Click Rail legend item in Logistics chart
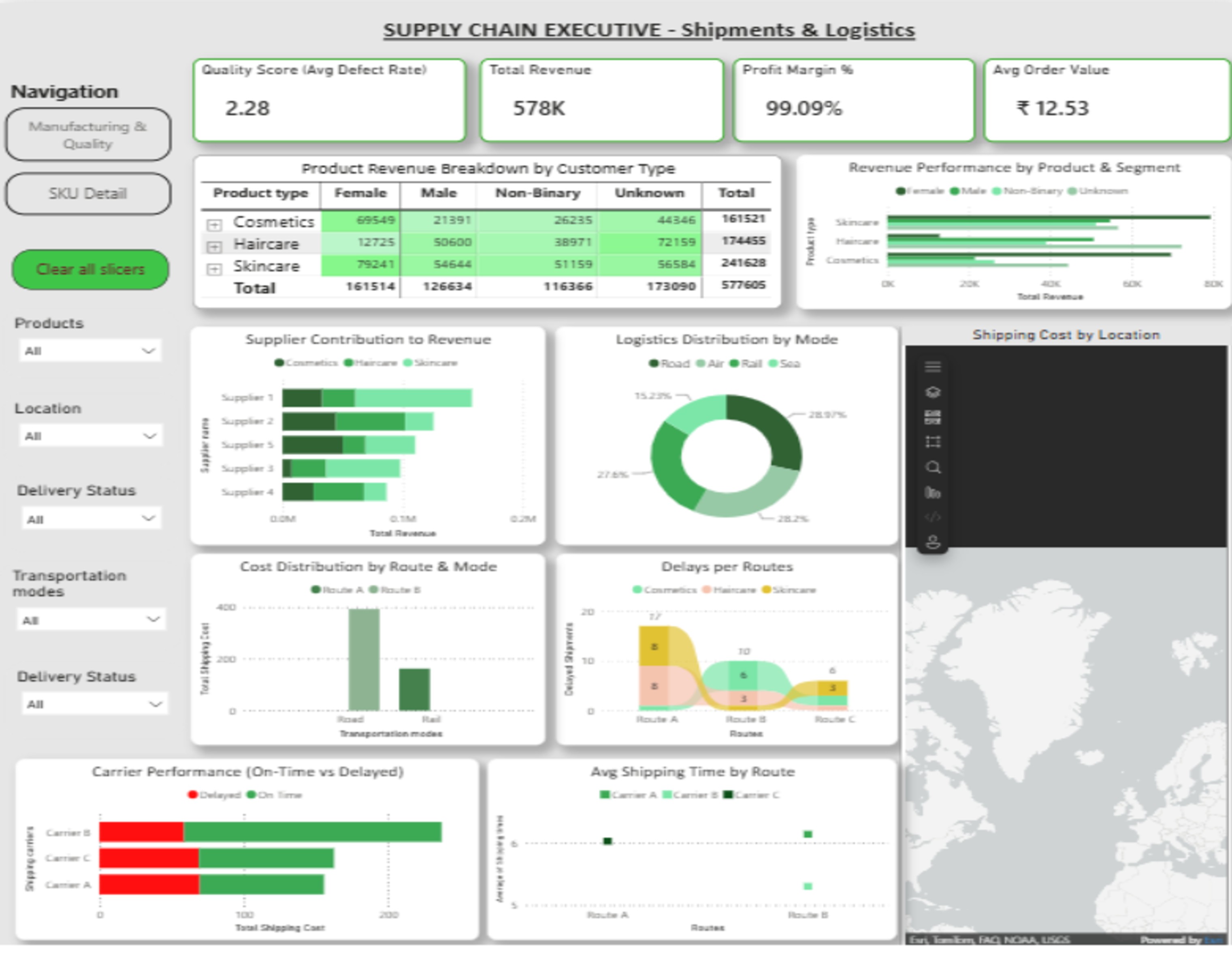 pyautogui.click(x=746, y=363)
